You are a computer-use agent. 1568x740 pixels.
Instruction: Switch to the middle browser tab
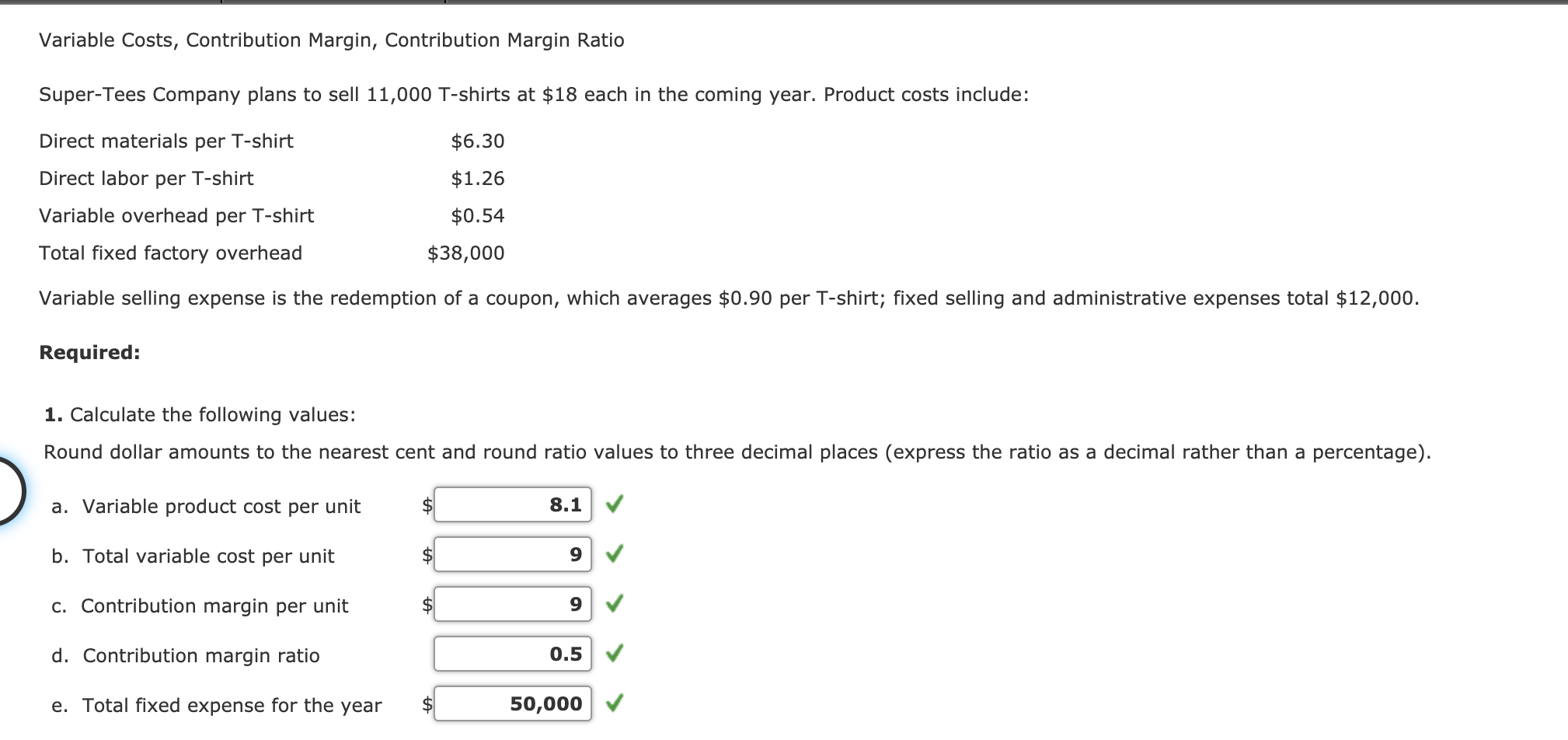click(x=334, y=3)
